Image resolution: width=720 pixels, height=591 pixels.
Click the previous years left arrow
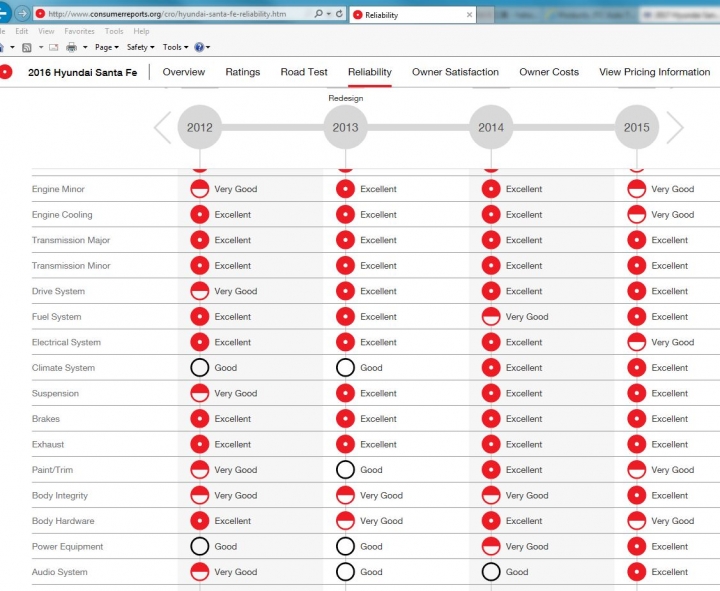163,127
